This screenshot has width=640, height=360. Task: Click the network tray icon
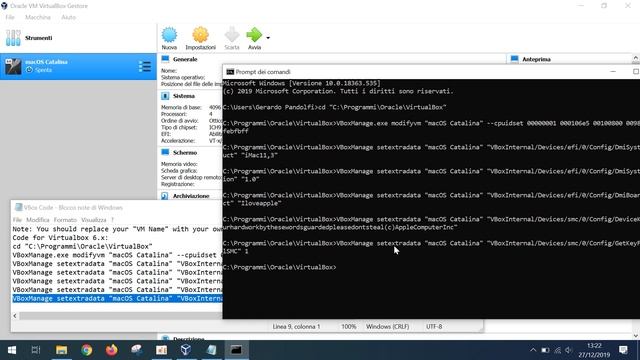pos(557,350)
